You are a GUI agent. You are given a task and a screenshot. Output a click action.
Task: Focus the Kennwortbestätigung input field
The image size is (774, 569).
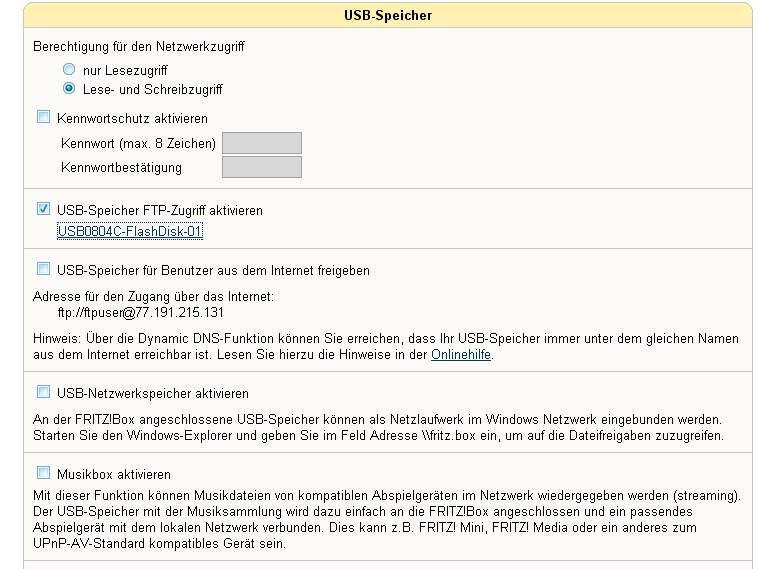(x=261, y=167)
